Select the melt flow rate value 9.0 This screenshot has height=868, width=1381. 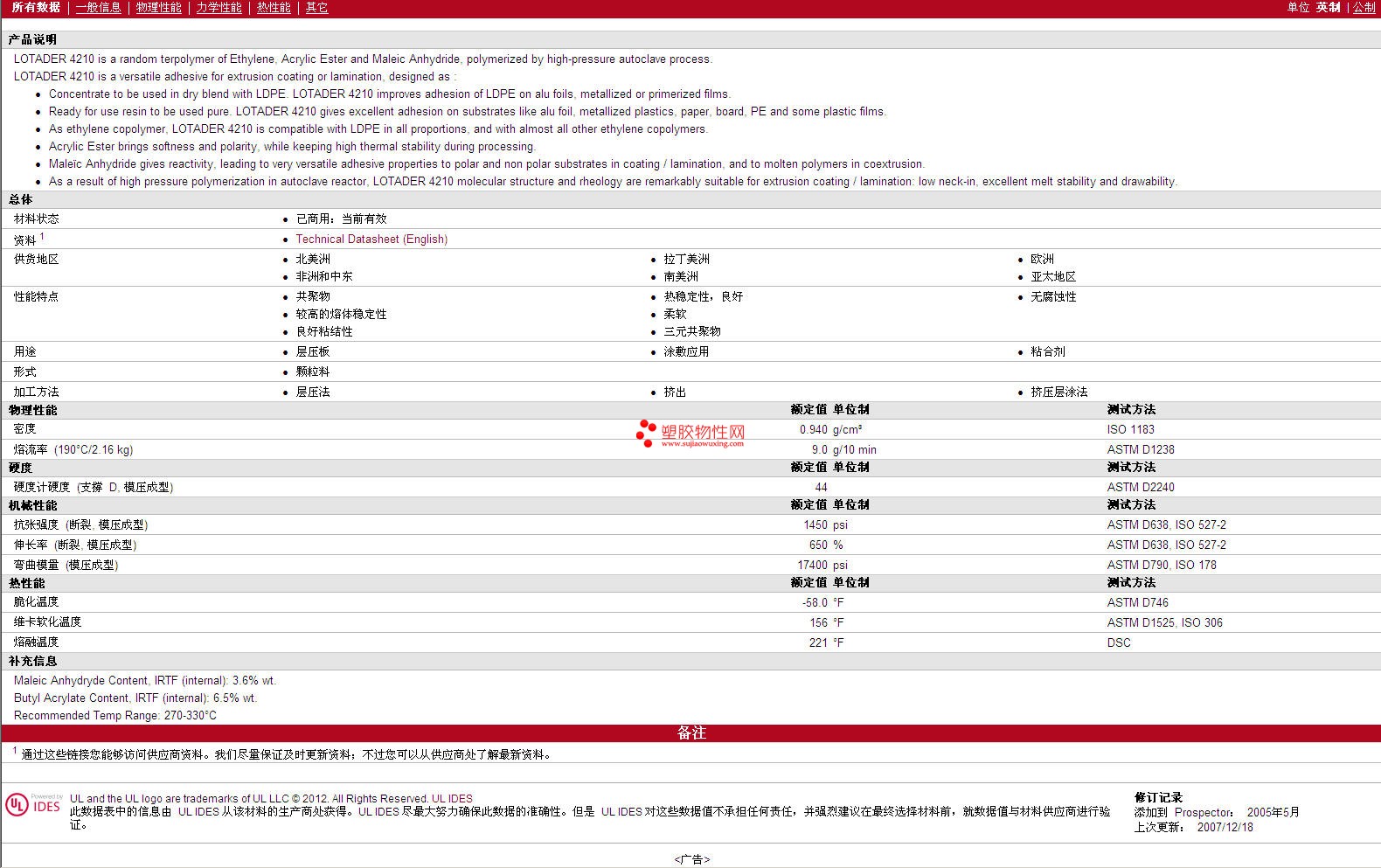pos(819,450)
